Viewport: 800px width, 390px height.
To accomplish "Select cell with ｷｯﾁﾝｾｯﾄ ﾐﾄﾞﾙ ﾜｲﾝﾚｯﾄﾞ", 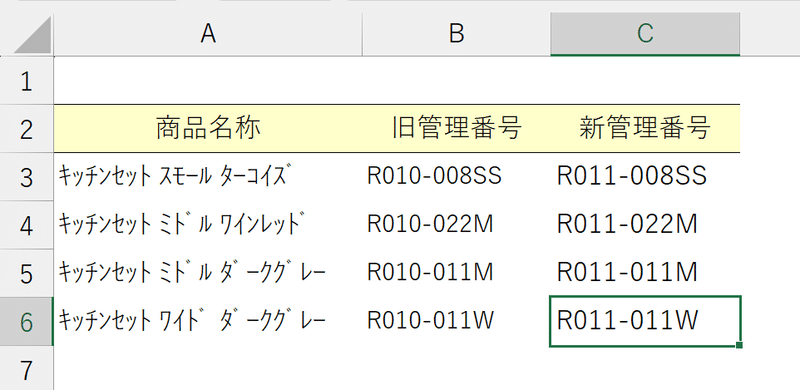I will [x=208, y=225].
